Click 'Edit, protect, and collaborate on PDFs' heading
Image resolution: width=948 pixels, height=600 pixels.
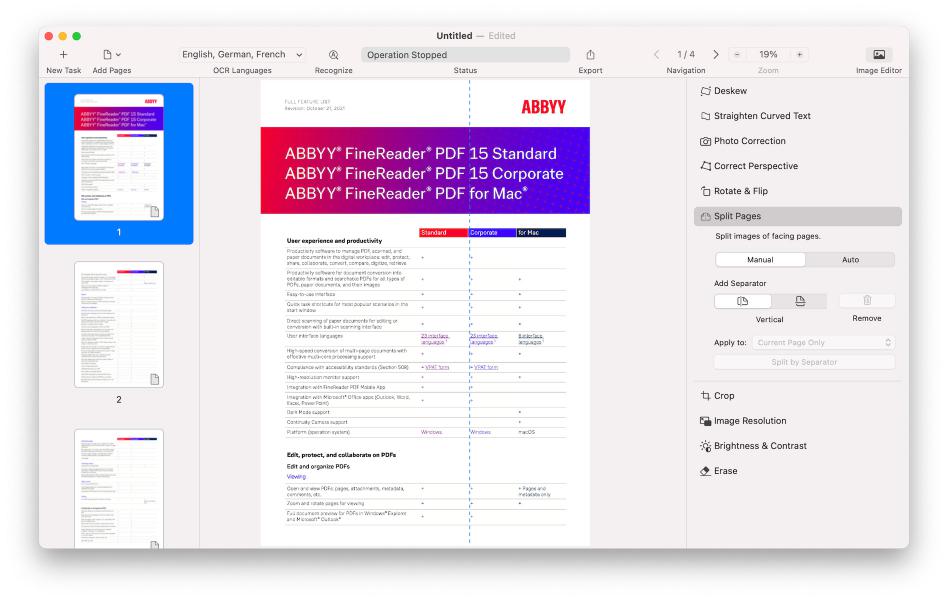point(341,455)
